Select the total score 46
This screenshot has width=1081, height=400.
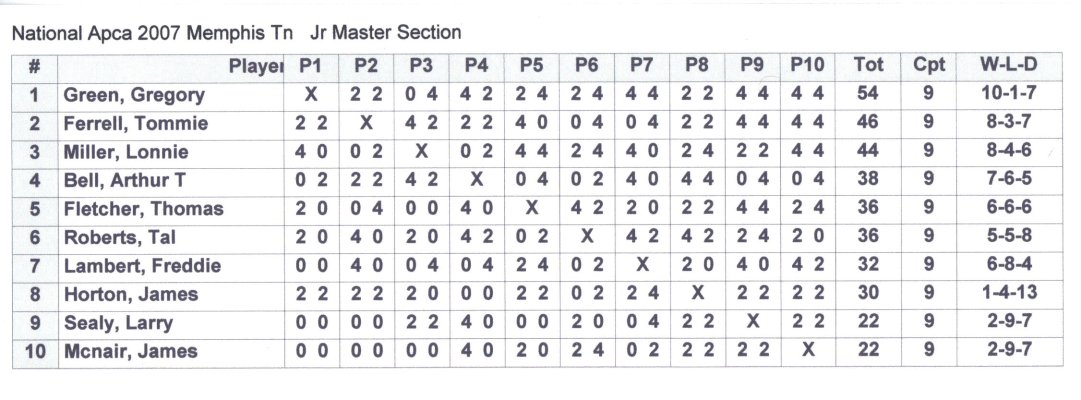(868, 124)
